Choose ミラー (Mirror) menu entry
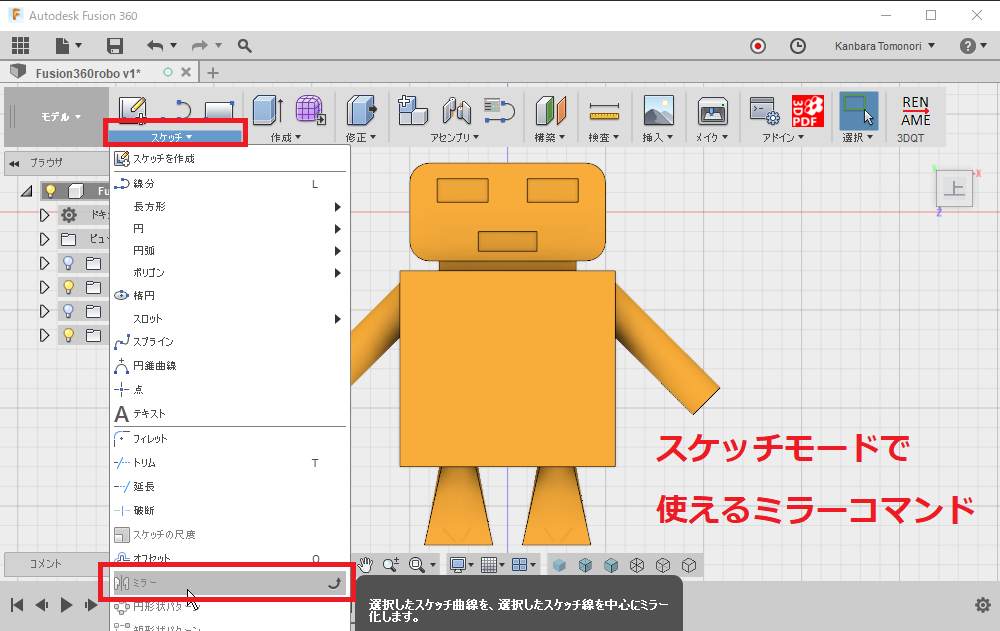 pos(230,583)
